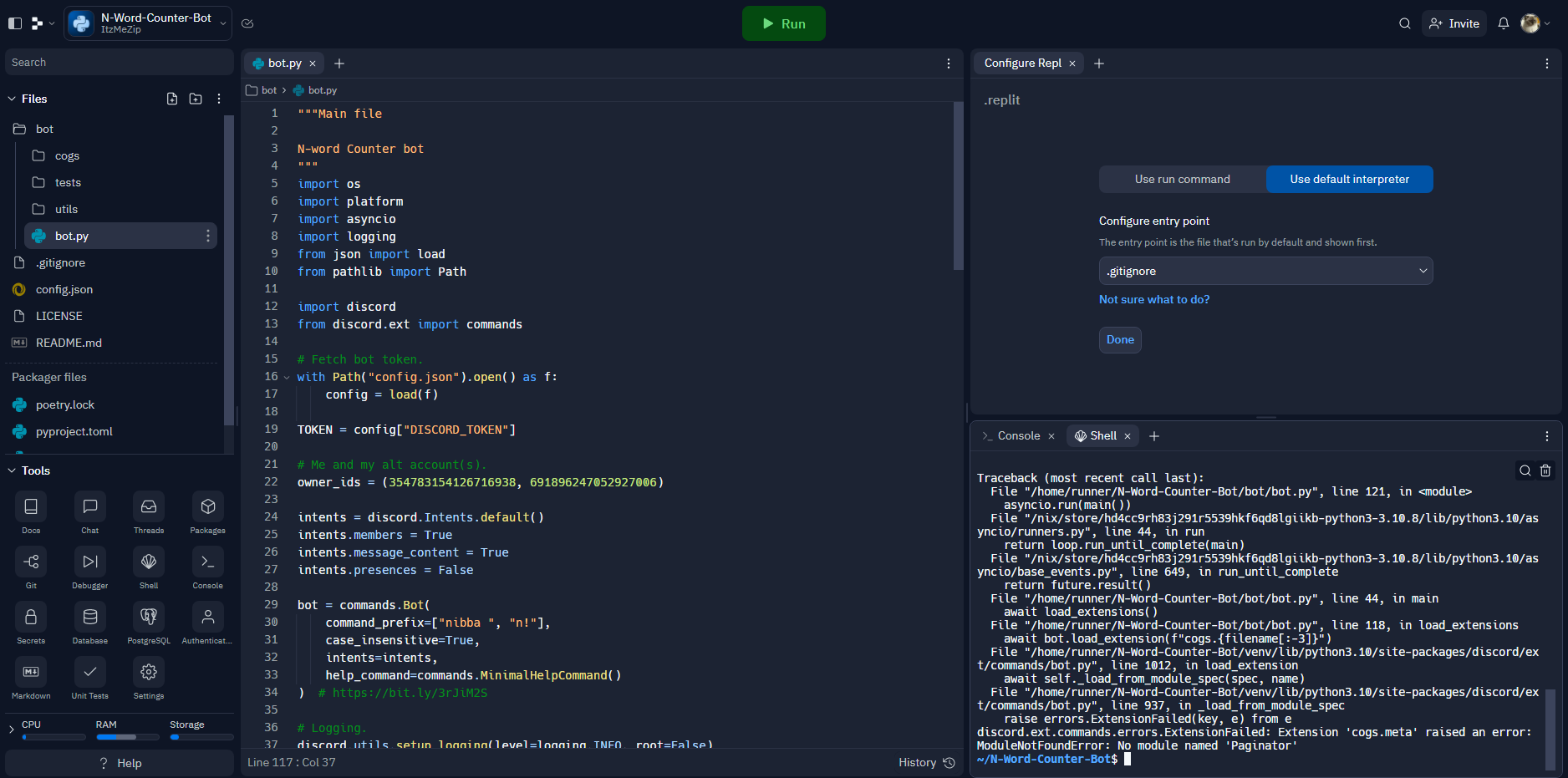This screenshot has width=1568, height=778.
Task: Select Use default interpreter option
Action: 1350,179
